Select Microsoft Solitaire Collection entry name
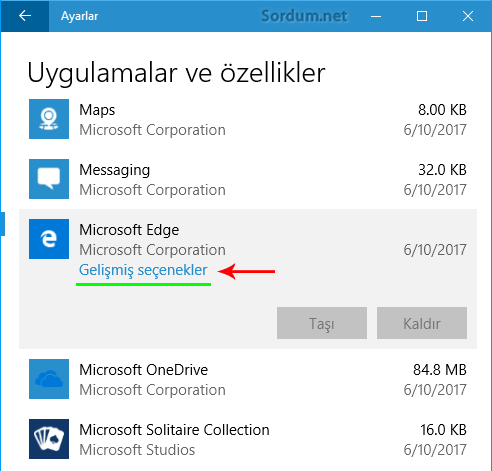This screenshot has height=471, width=492. (174, 430)
